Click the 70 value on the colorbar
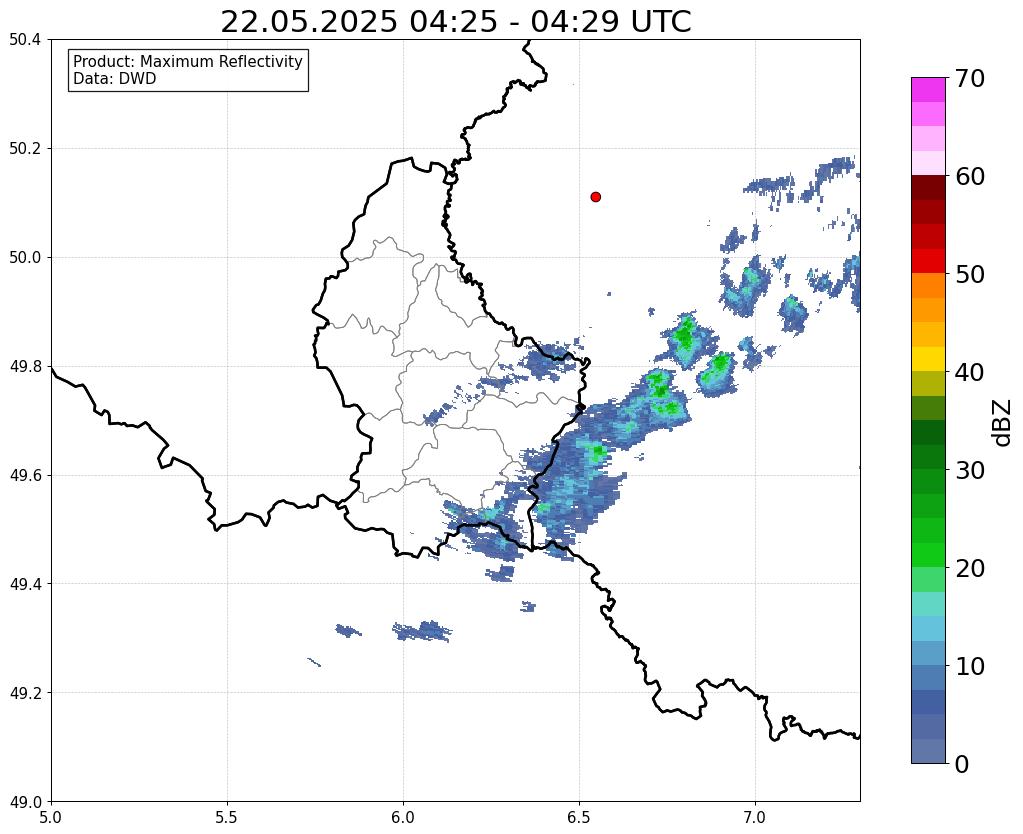1023x834 pixels. click(x=969, y=78)
